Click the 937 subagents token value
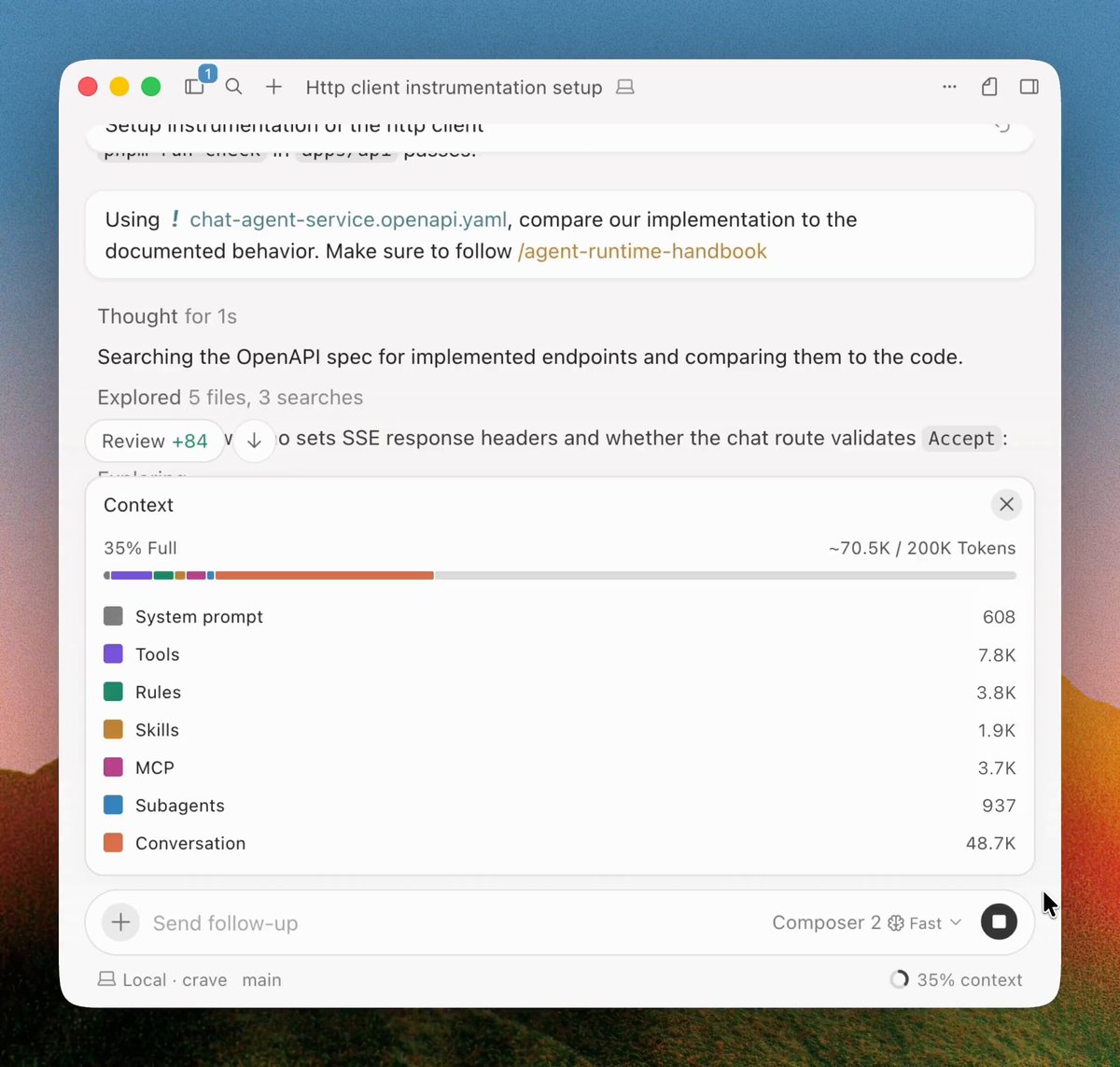The height and width of the screenshot is (1067, 1120). (x=999, y=806)
